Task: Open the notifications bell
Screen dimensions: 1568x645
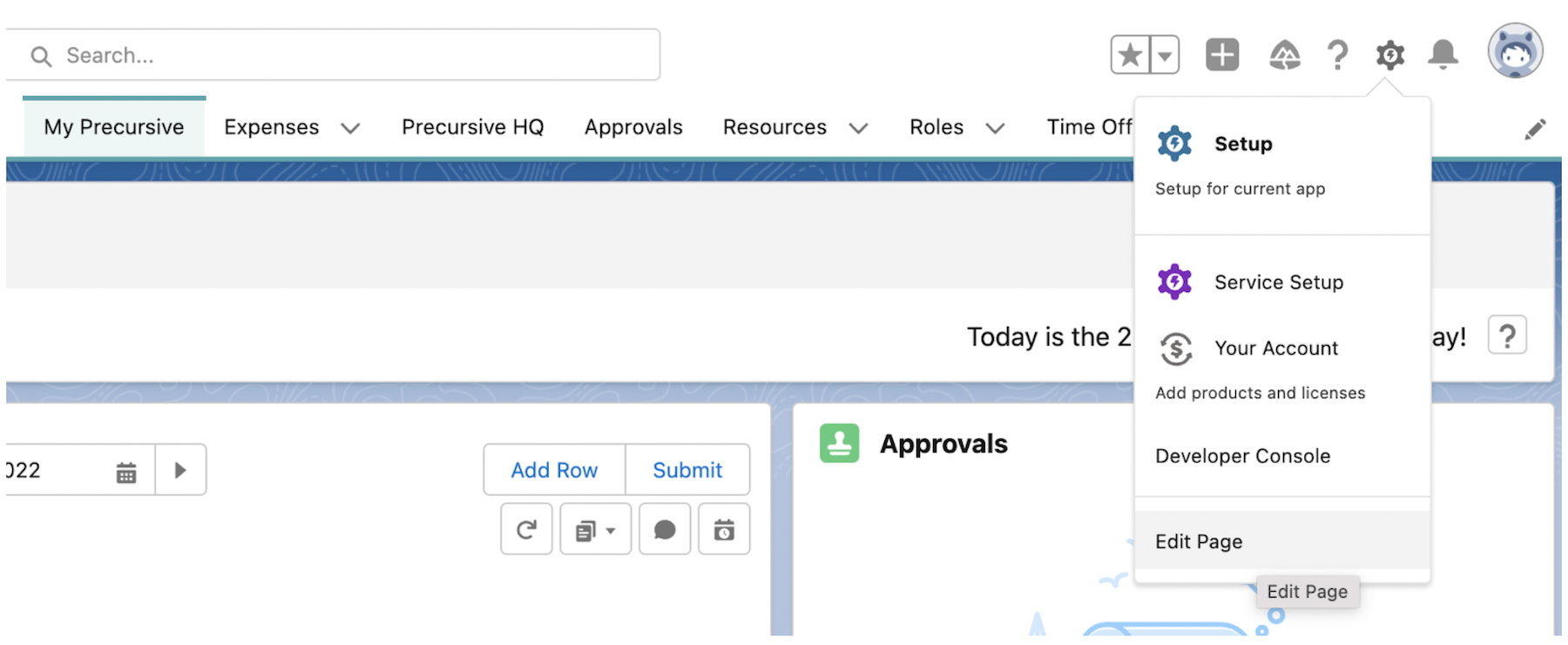Action: pyautogui.click(x=1443, y=55)
